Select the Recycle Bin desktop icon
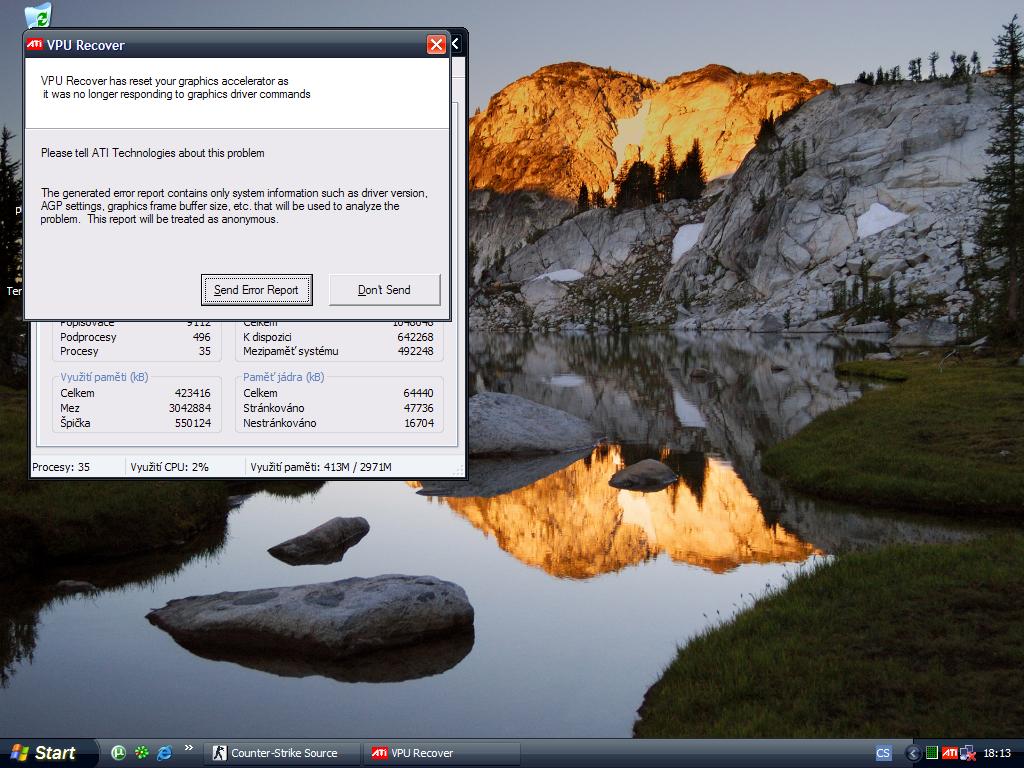Image resolution: width=1024 pixels, height=768 pixels. [x=38, y=16]
